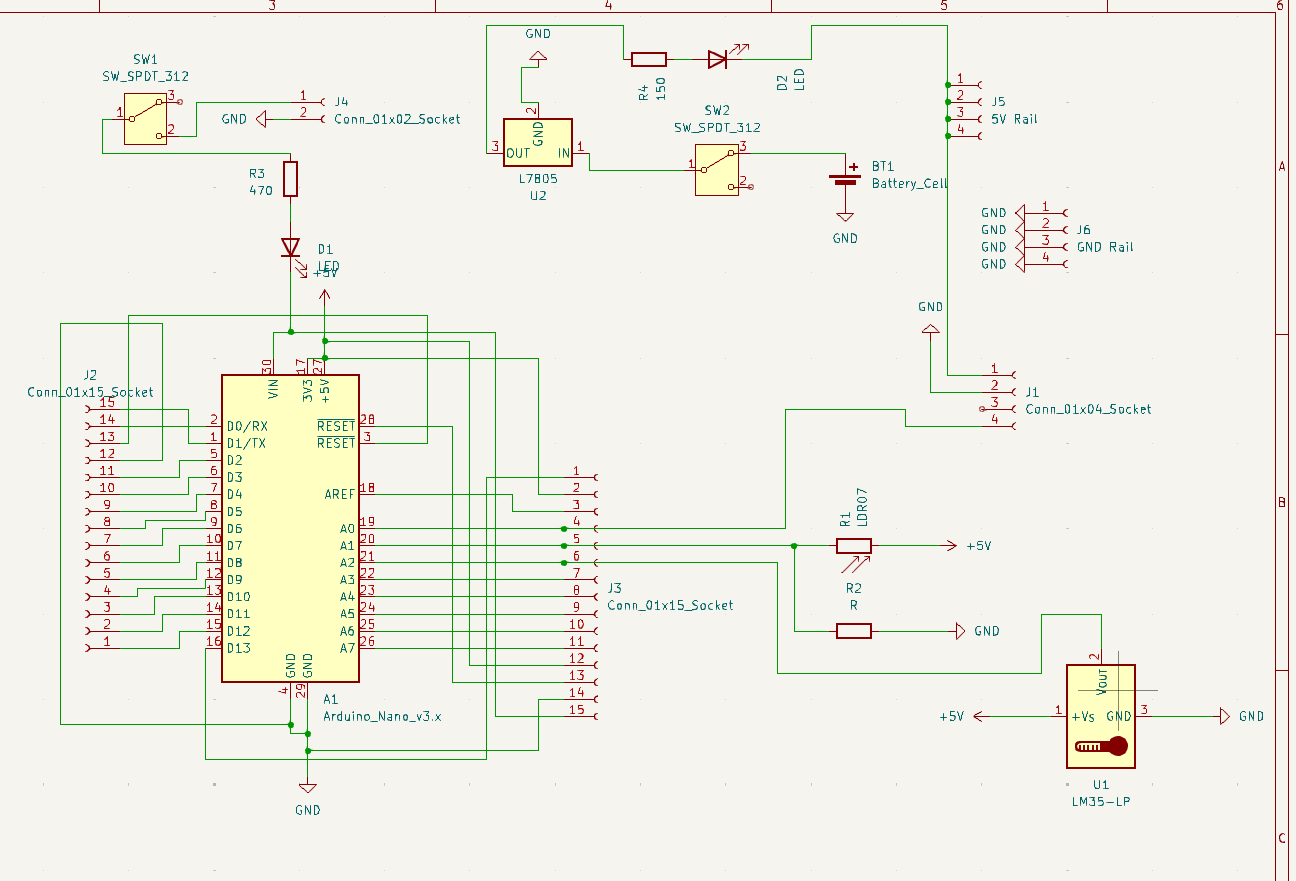Image resolution: width=1296 pixels, height=881 pixels.
Task: Click the Arduino_Nano_v3.x value label
Action: pos(382,717)
